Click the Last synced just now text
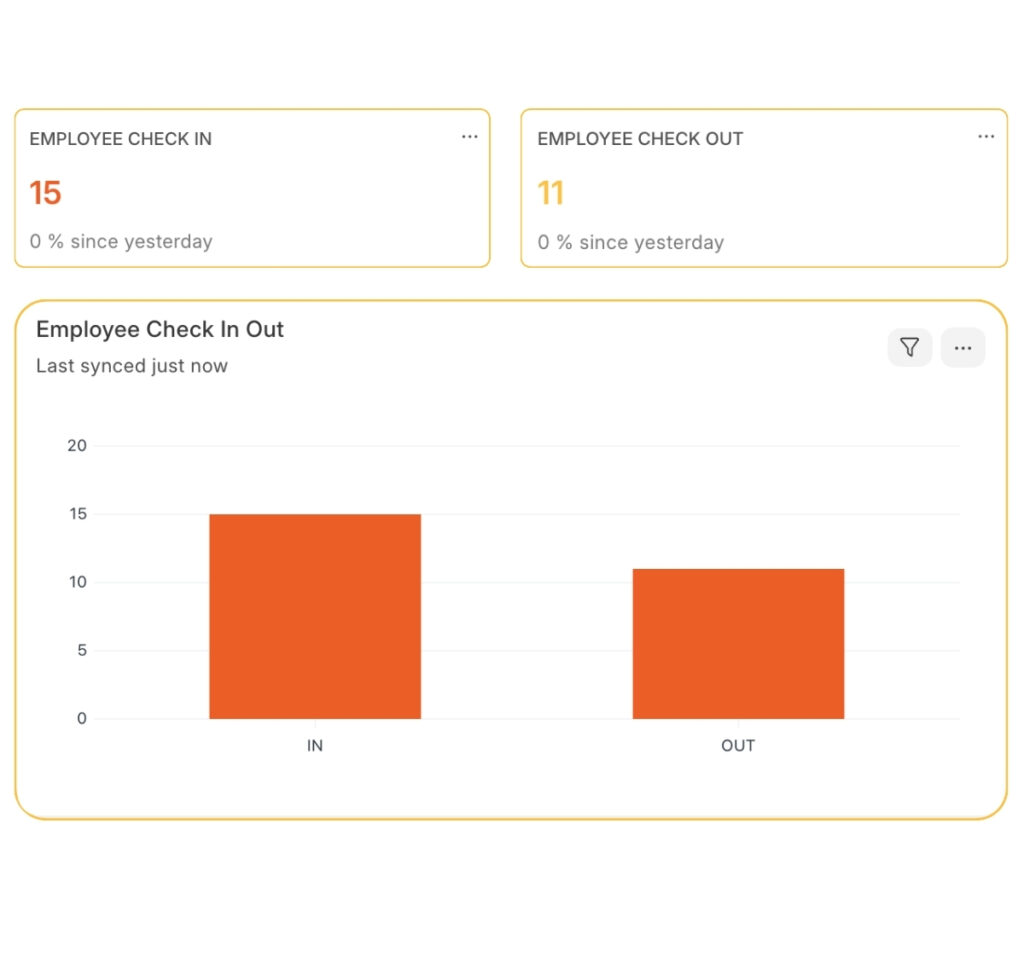 132,366
